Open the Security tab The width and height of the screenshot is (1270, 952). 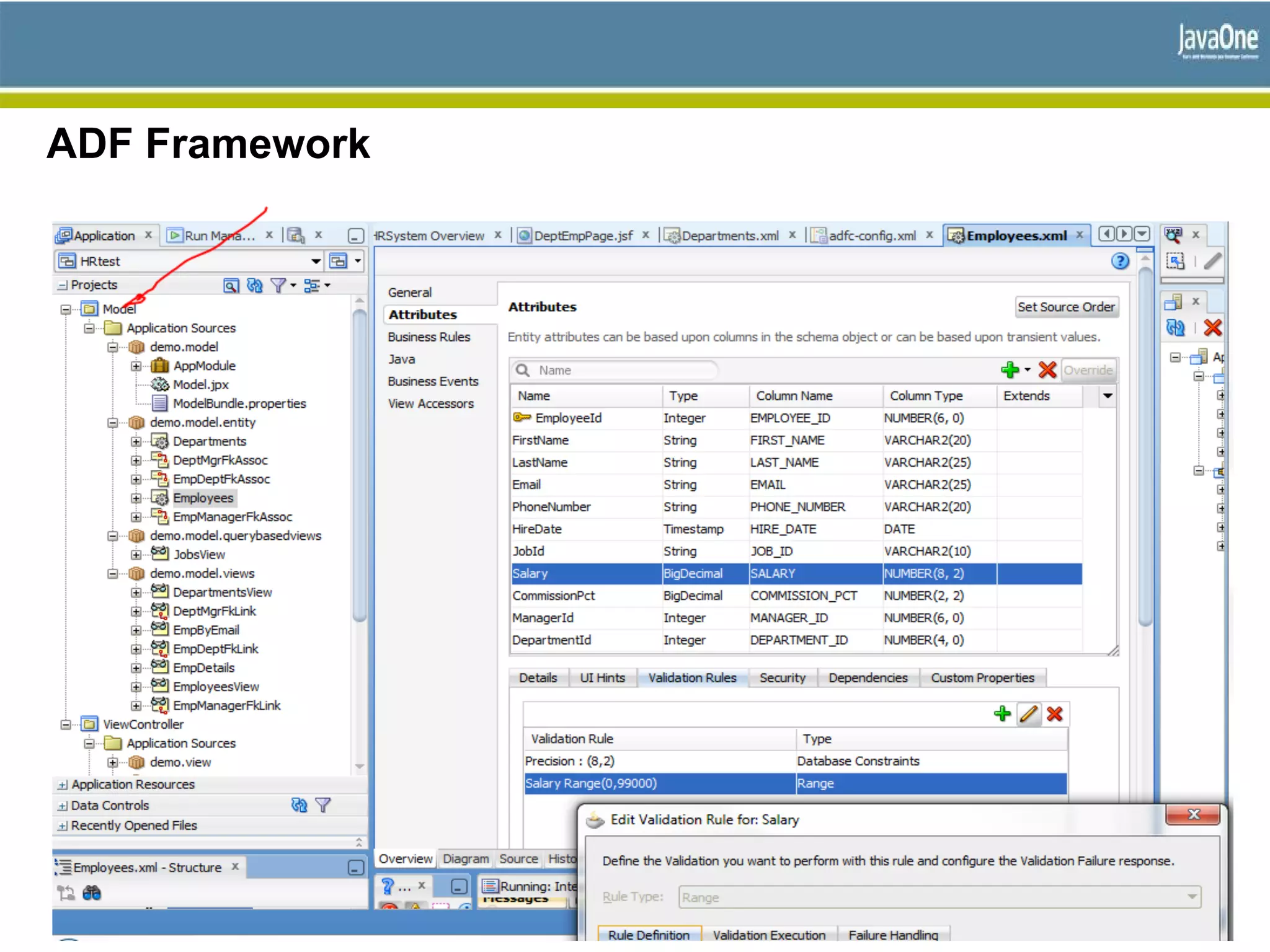782,677
